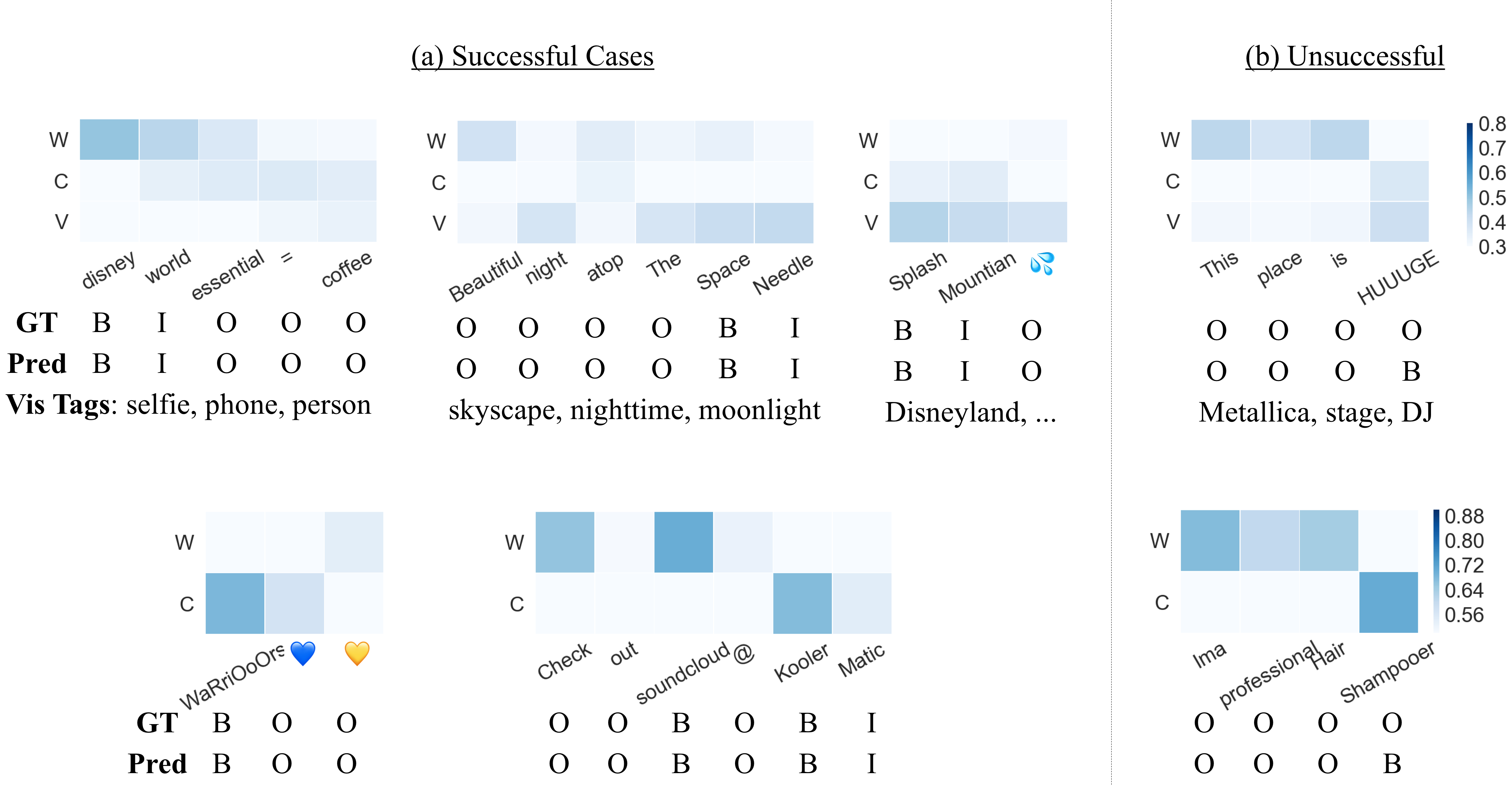Click the 'HUUUGE' token label
Image resolution: width=1512 pixels, height=798 pixels.
(1398, 276)
